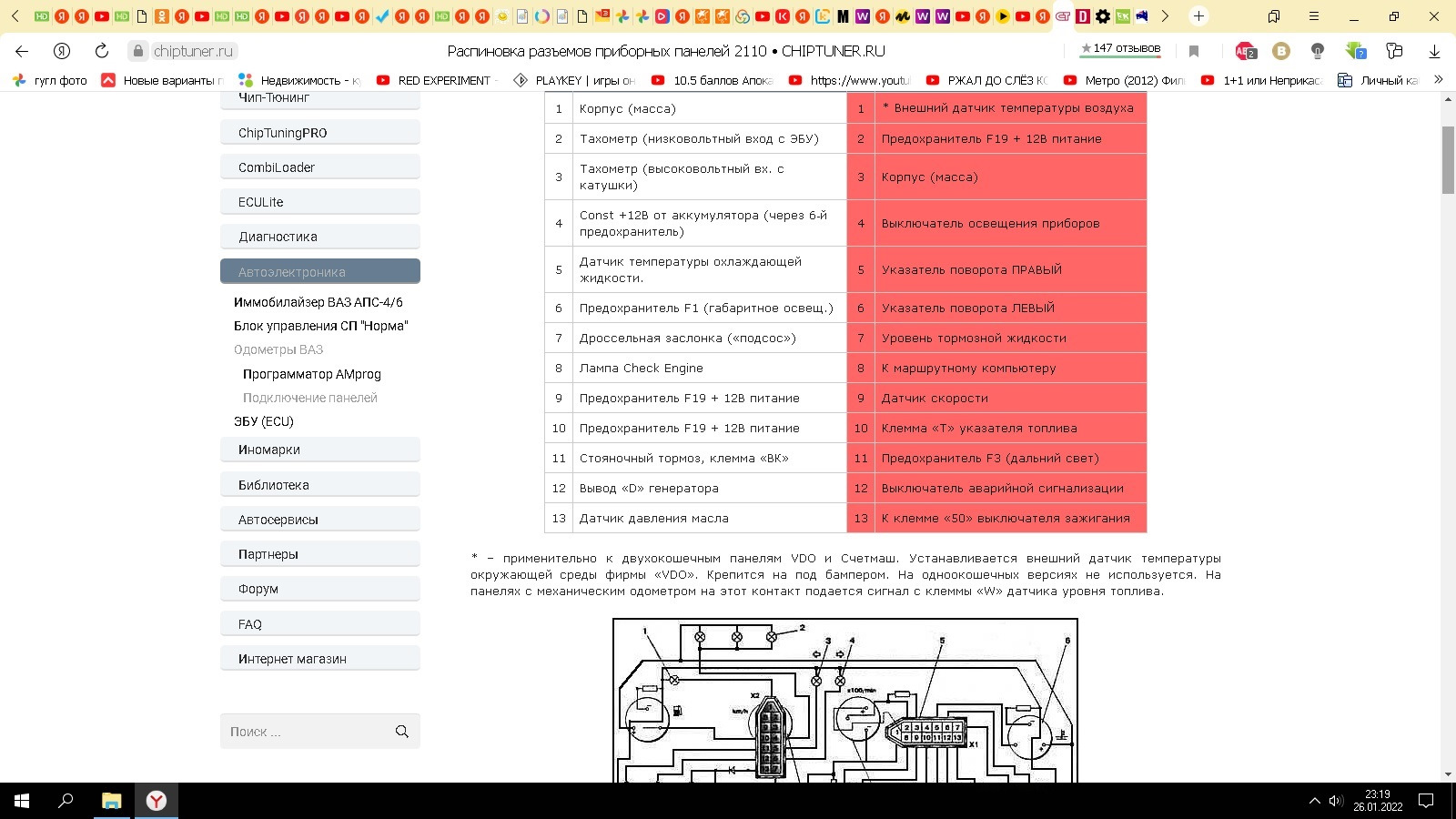The image size is (1456, 819).
Task: Open the Иномарки sidebar section
Action: pyautogui.click(x=320, y=450)
